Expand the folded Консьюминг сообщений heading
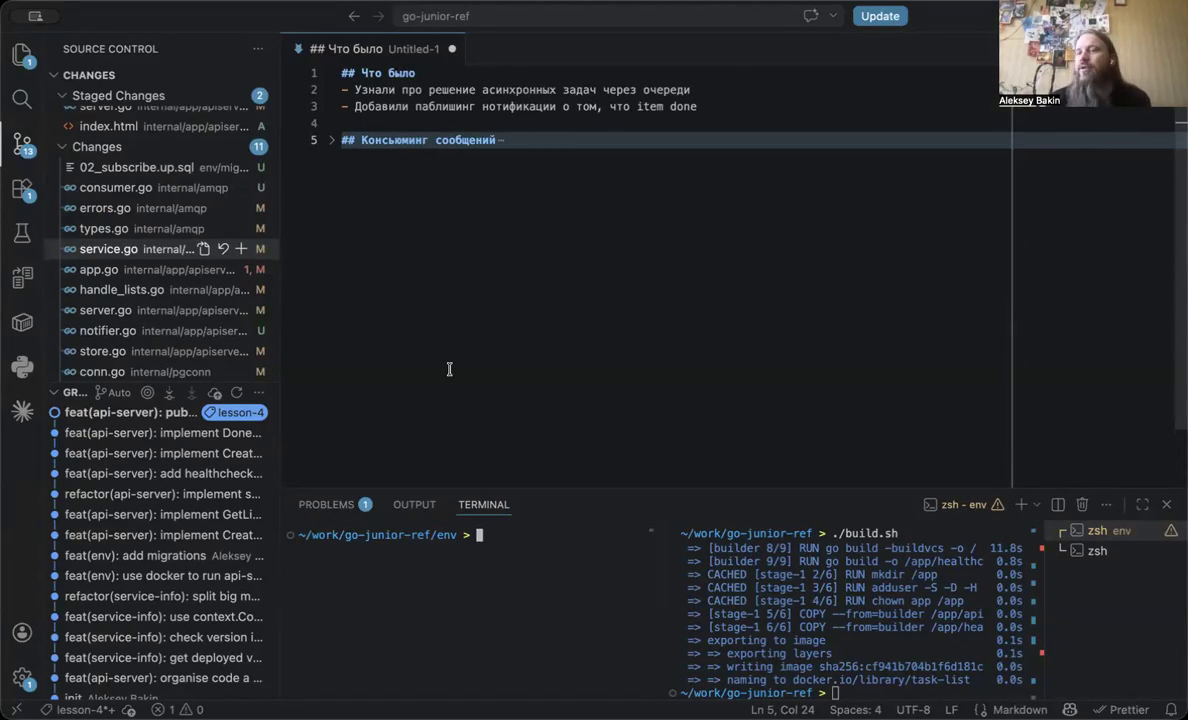Viewport: 1188px width, 720px height. pyautogui.click(x=332, y=140)
